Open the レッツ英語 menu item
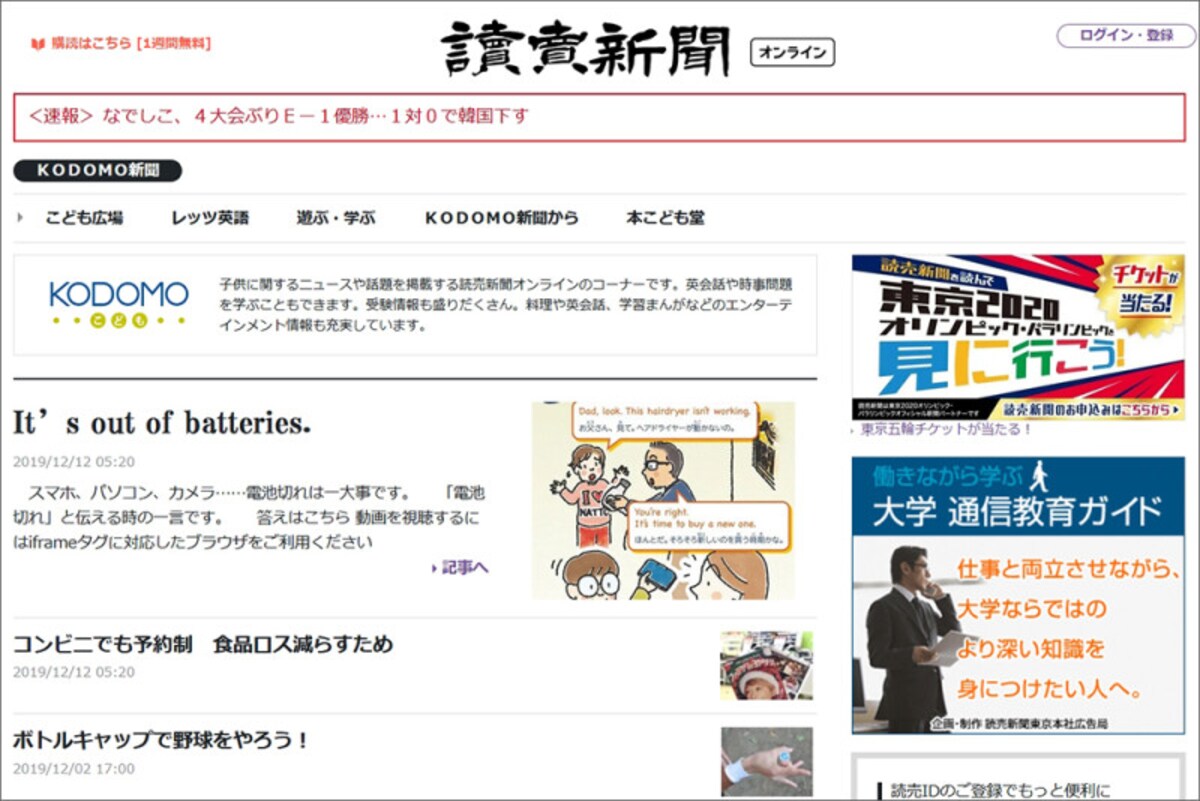Screen dimensions: 1200x801 coord(210,217)
